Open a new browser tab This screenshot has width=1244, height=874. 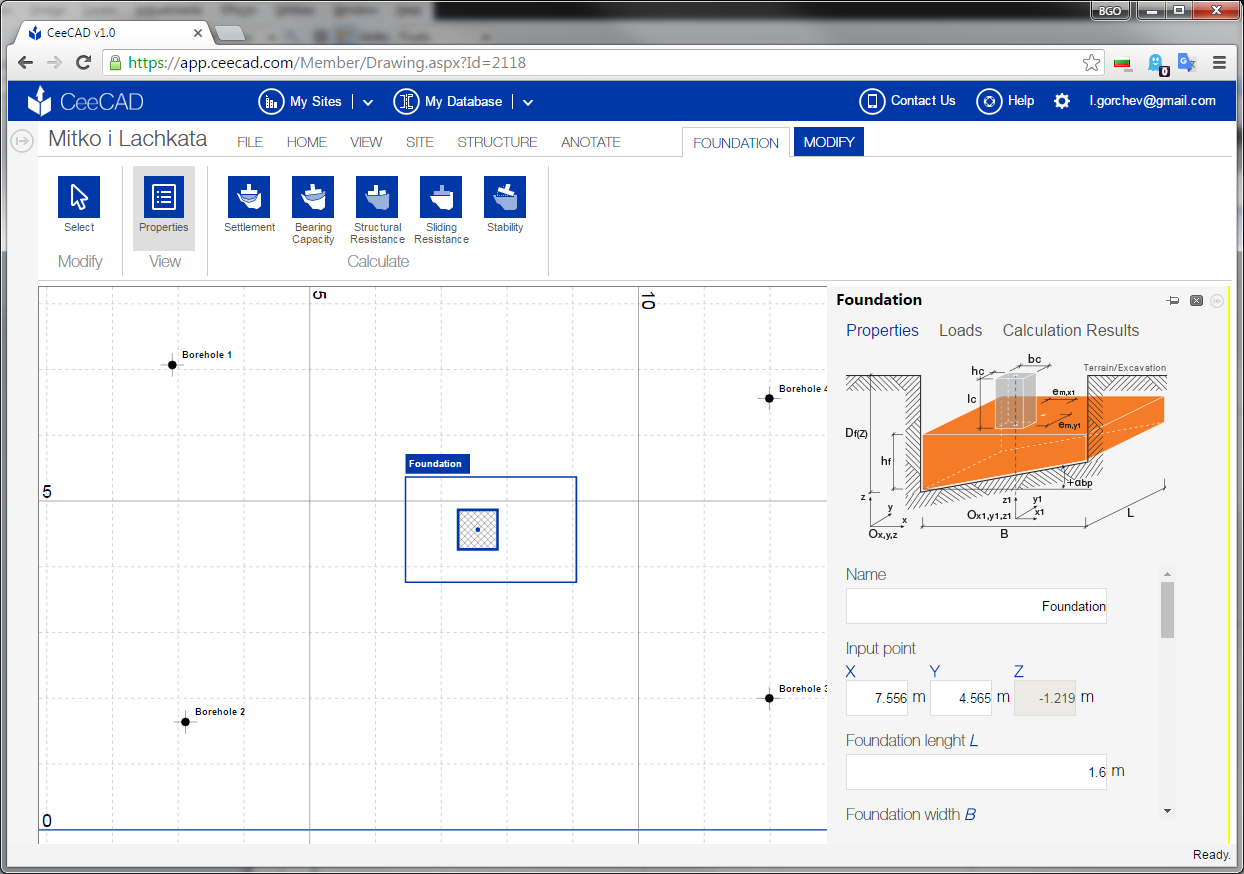[x=230, y=33]
